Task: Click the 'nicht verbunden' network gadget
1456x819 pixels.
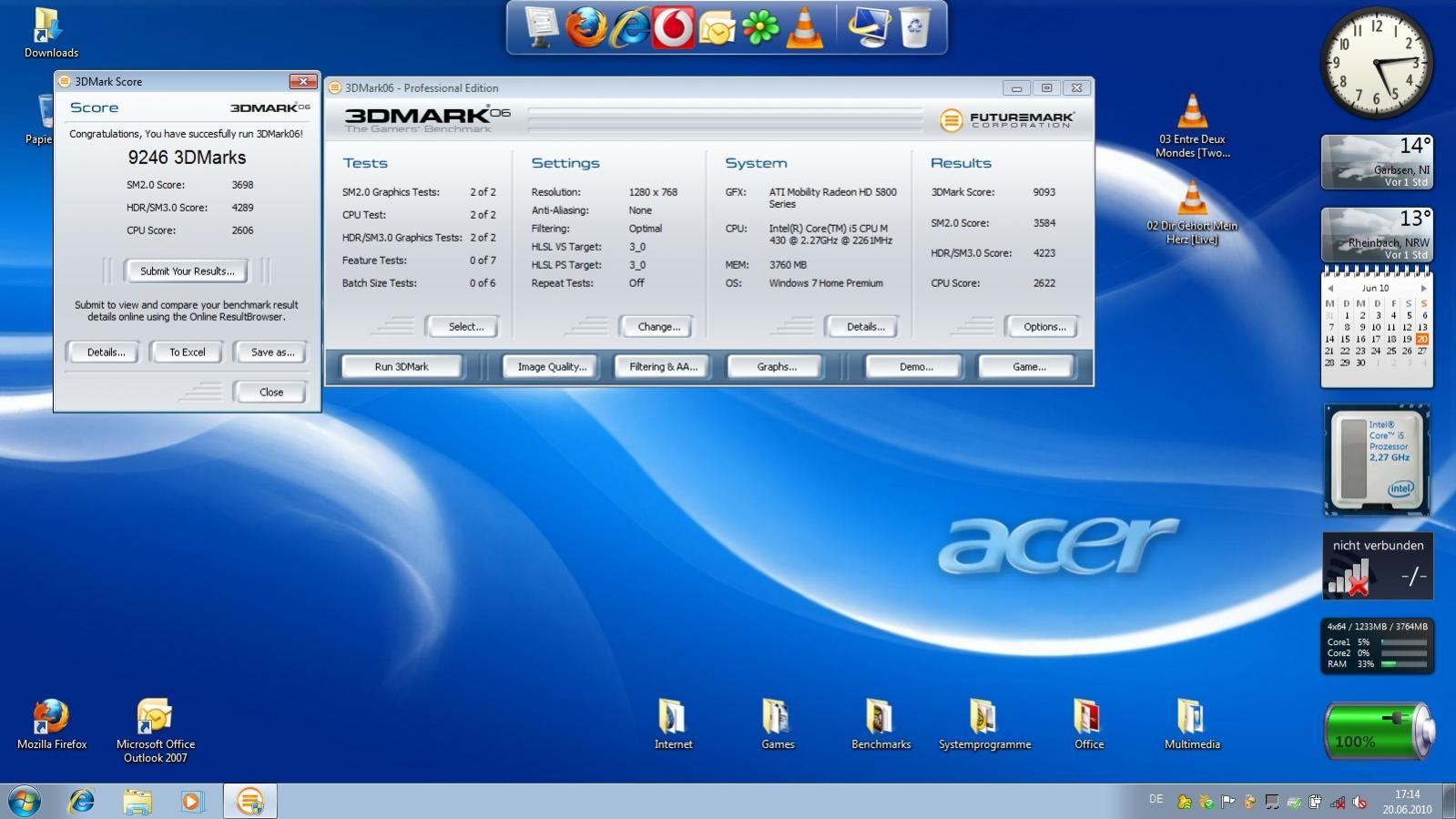Action: pos(1378,566)
